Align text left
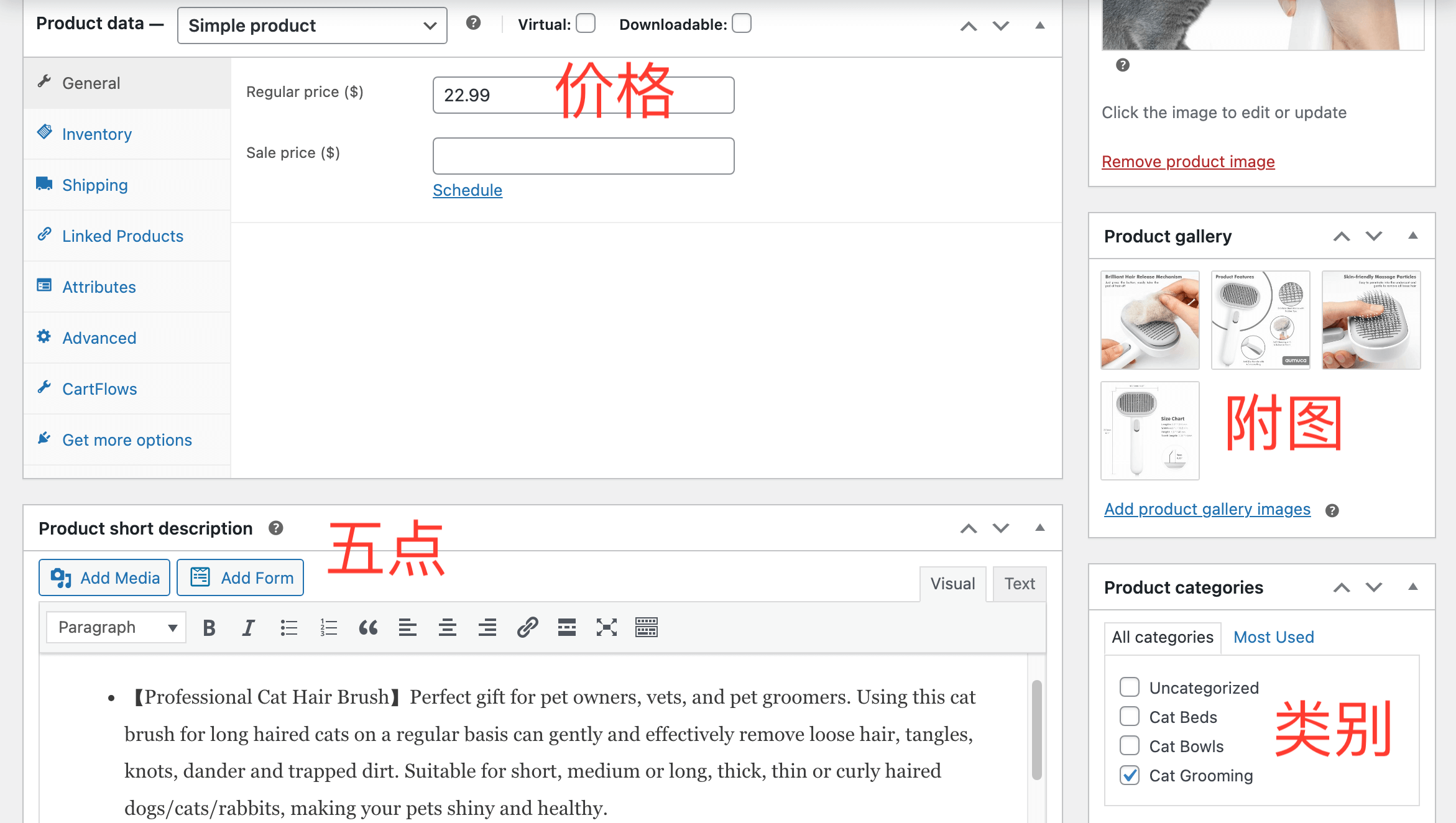The height and width of the screenshot is (823, 1456). (408, 628)
